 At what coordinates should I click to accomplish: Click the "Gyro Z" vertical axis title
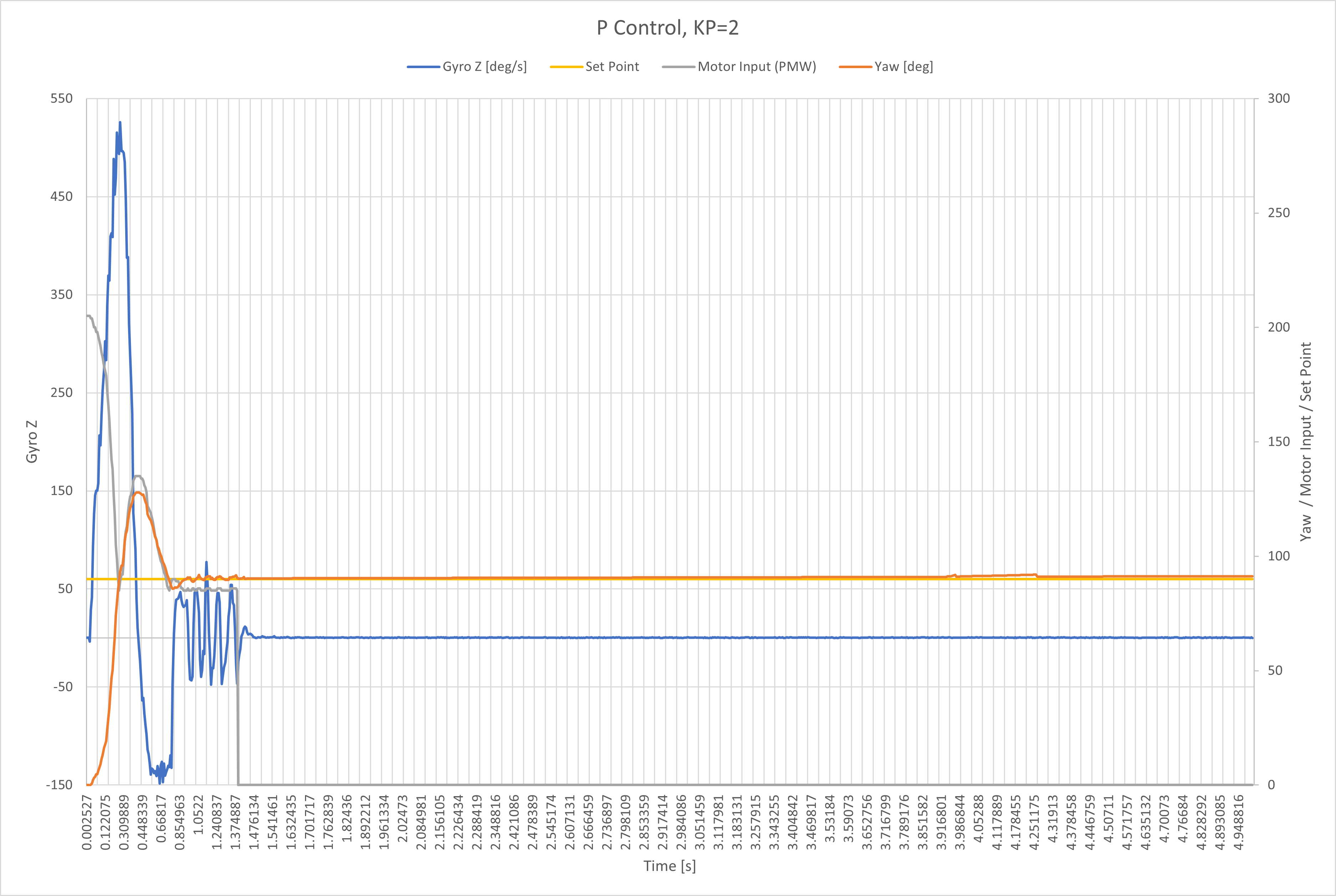31,441
